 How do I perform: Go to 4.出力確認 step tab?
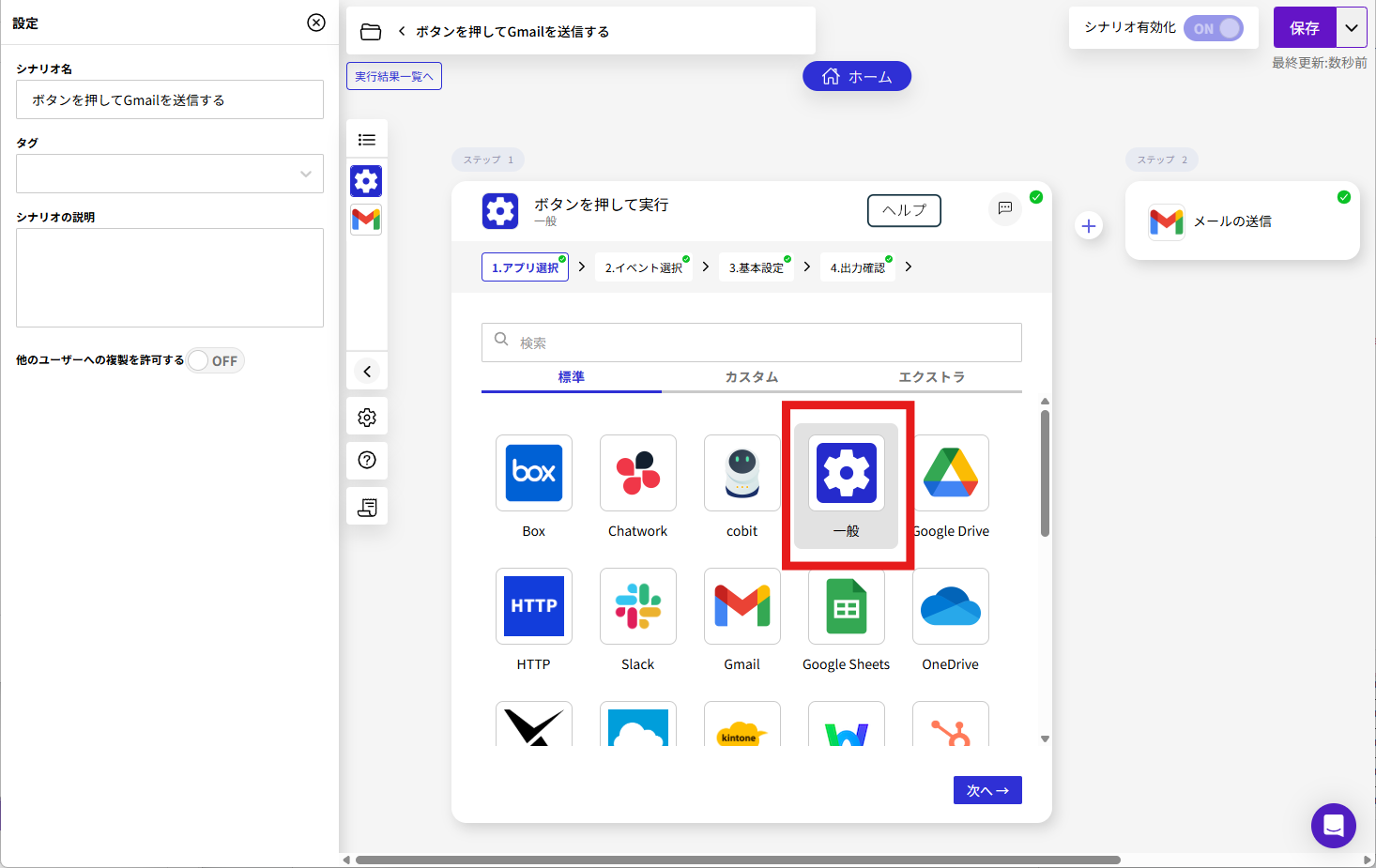857,267
